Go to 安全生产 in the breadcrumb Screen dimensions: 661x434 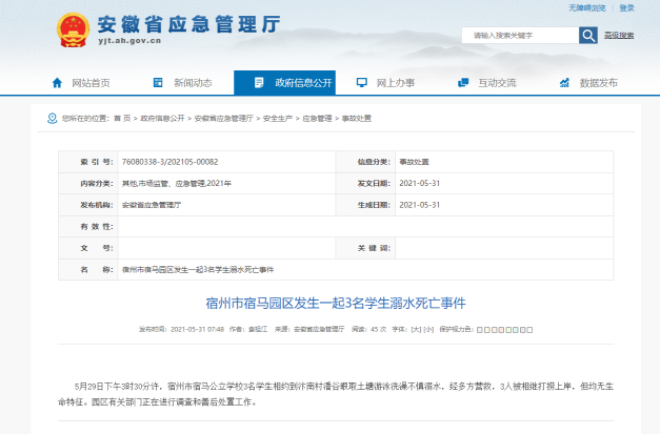pyautogui.click(x=277, y=118)
